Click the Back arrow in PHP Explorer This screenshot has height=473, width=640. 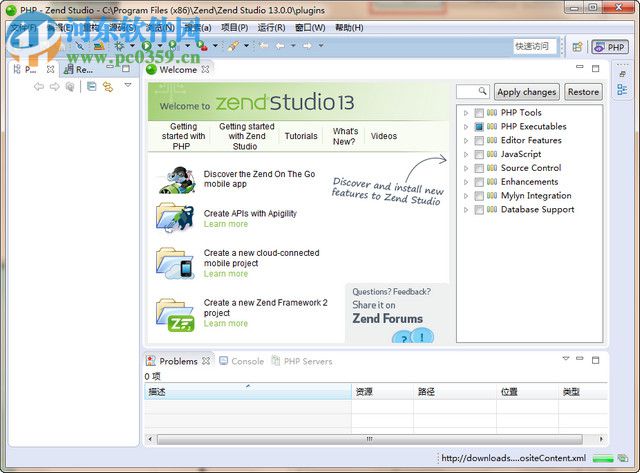pyautogui.click(x=39, y=87)
